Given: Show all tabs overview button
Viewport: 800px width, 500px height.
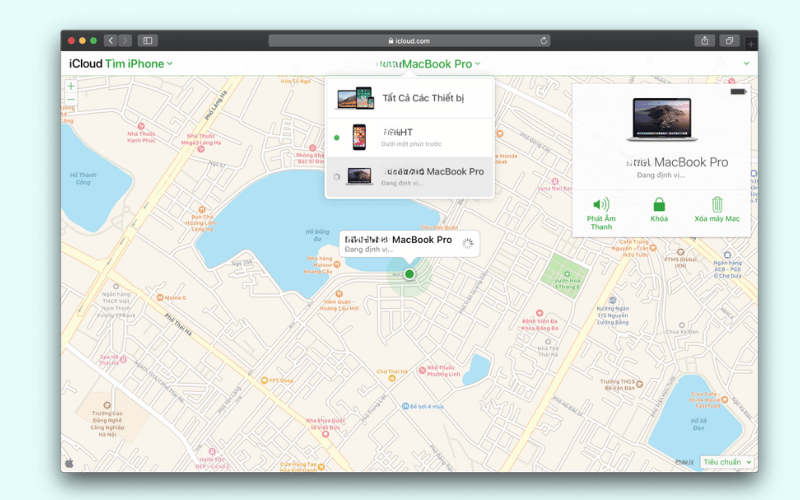Looking at the screenshot, I should pos(729,41).
